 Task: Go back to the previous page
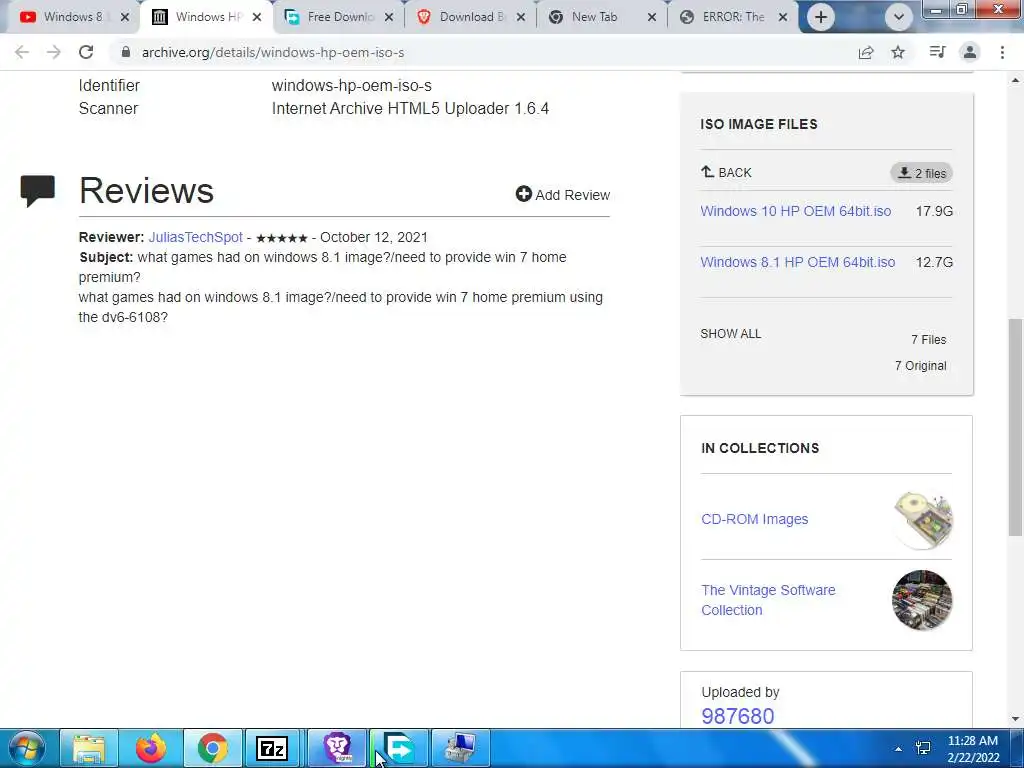(x=22, y=52)
